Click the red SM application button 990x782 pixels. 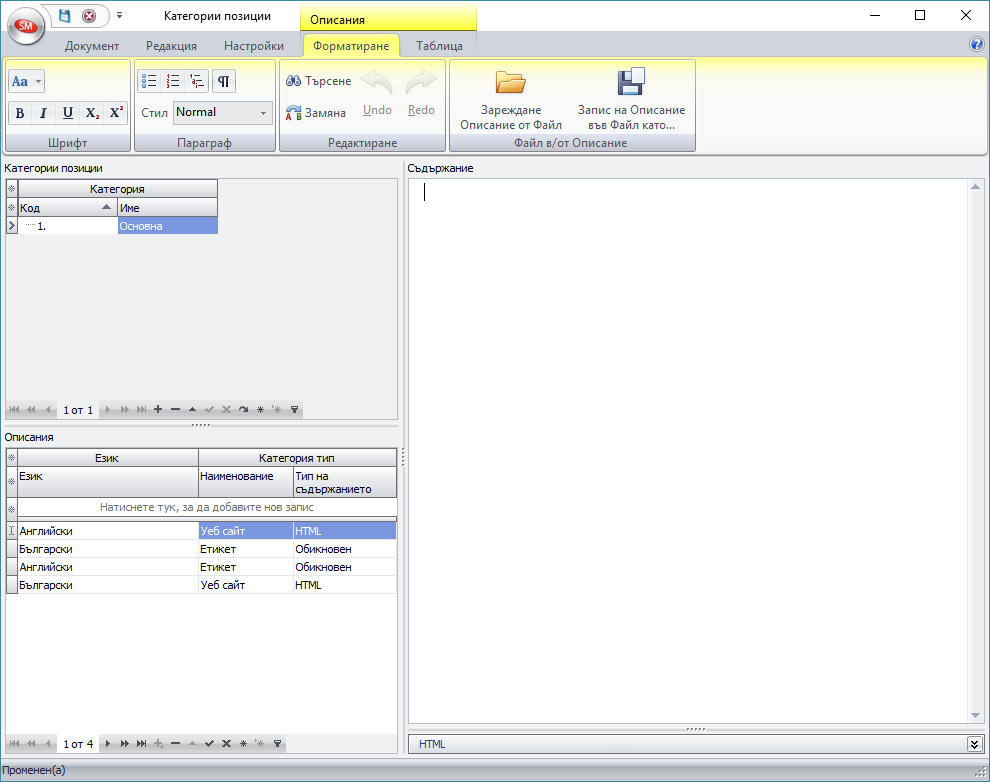click(x=25, y=26)
